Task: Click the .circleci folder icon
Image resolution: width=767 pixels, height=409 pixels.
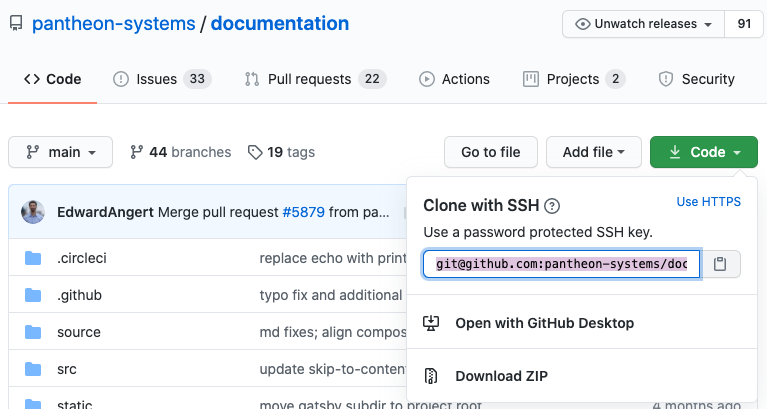Action: tap(33, 258)
